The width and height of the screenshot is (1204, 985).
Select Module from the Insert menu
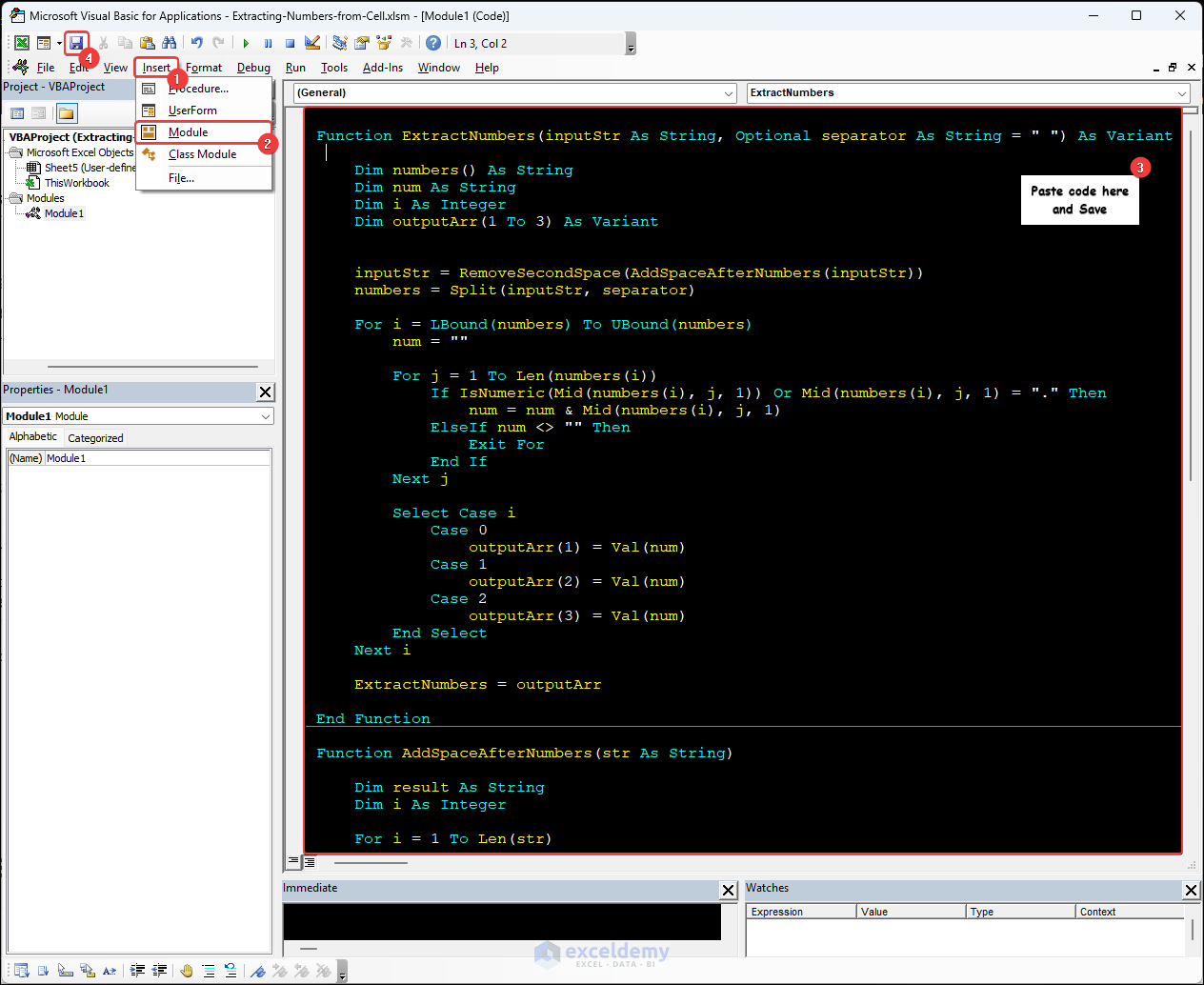[189, 132]
